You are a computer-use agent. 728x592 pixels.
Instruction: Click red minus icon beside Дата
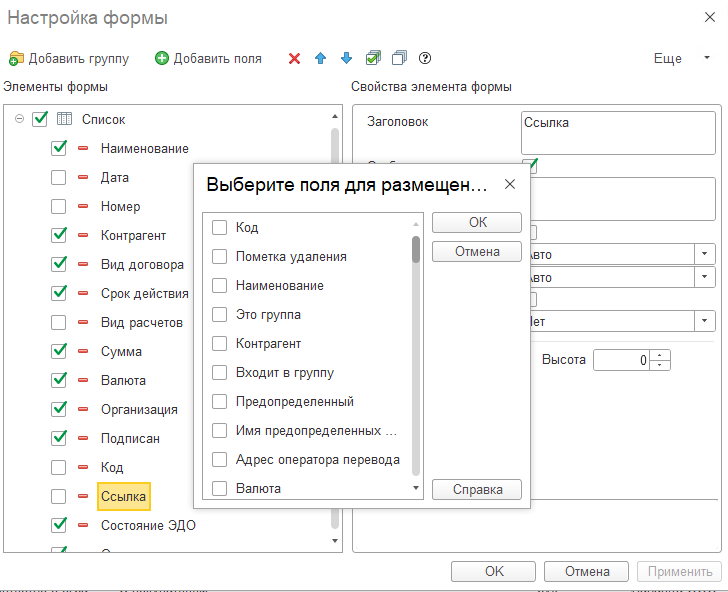click(83, 177)
